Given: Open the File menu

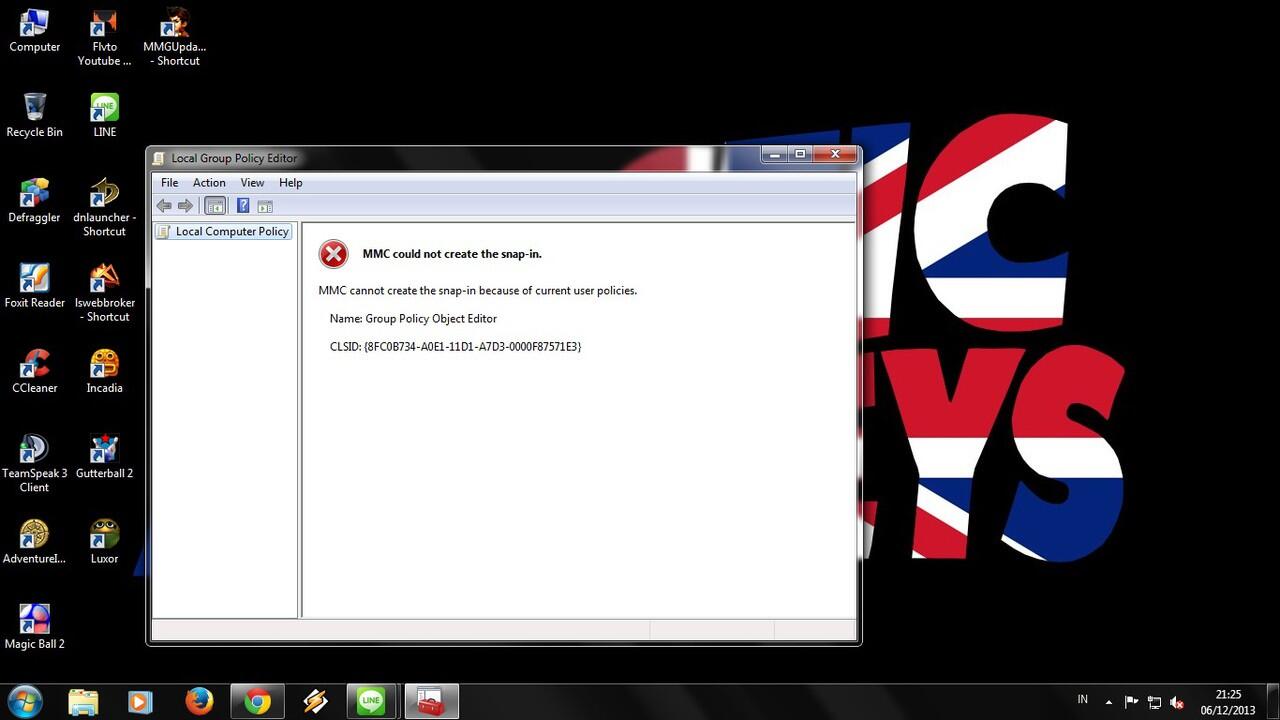Looking at the screenshot, I should (170, 183).
